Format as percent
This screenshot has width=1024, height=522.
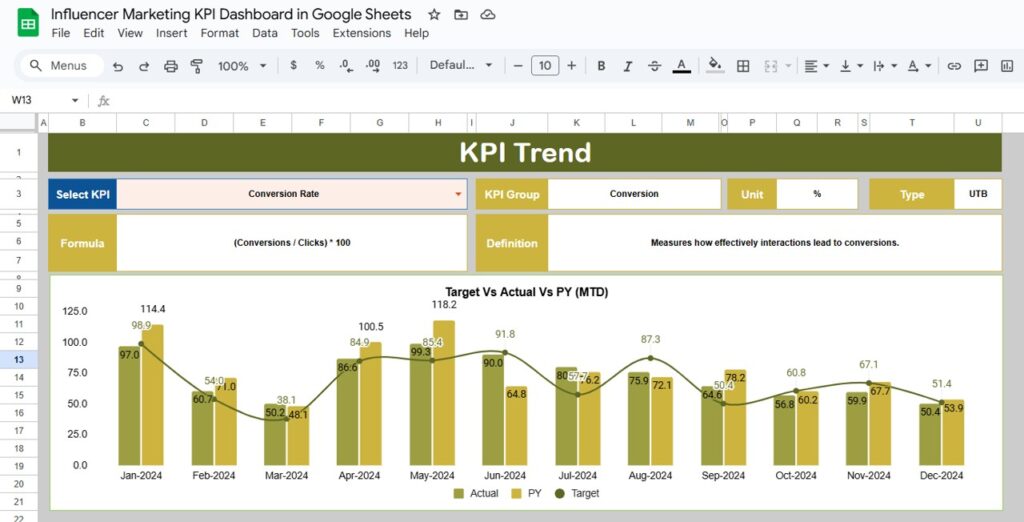(319, 65)
